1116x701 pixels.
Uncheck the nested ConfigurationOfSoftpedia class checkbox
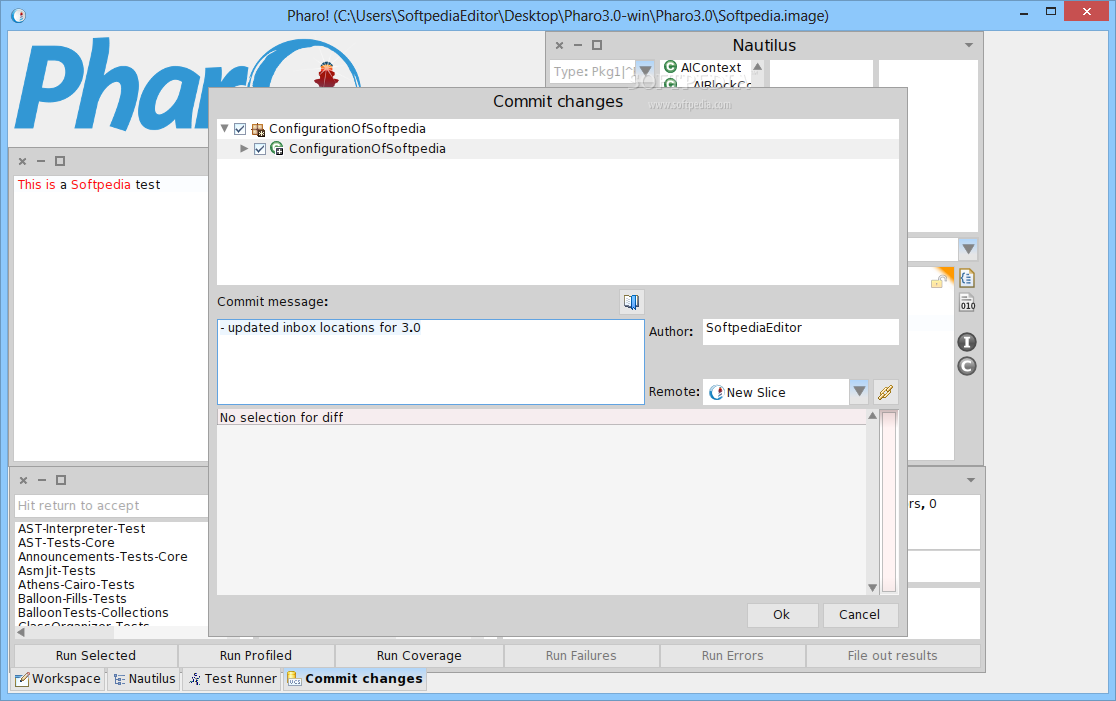point(260,149)
